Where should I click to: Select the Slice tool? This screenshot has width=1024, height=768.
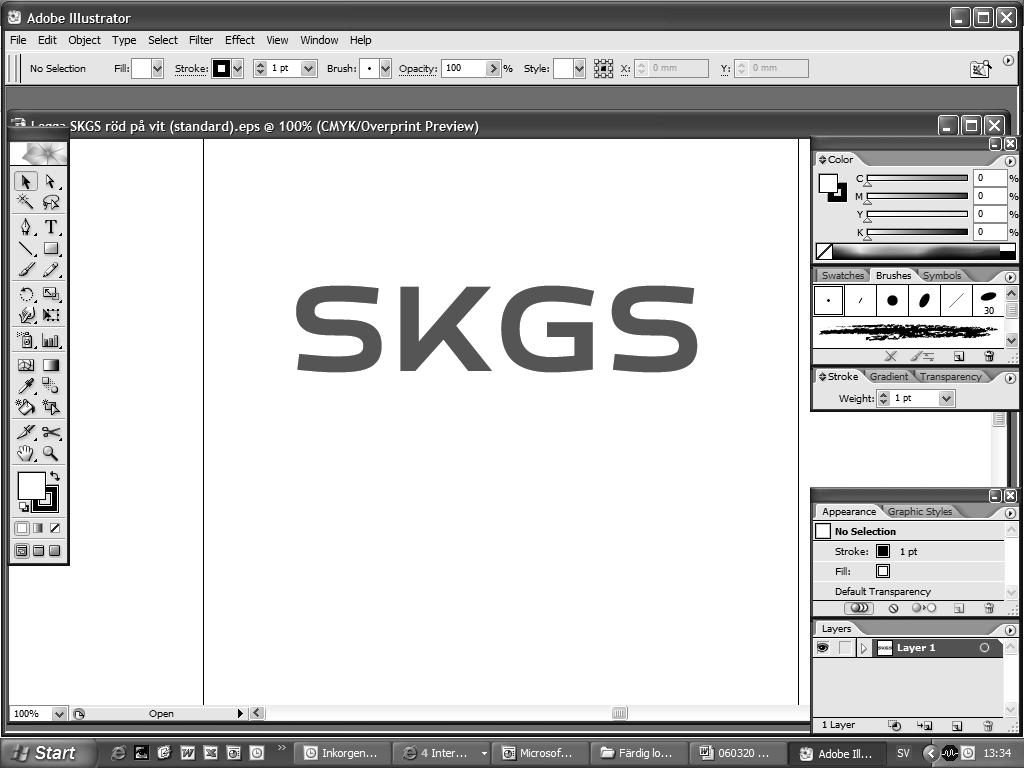25,432
